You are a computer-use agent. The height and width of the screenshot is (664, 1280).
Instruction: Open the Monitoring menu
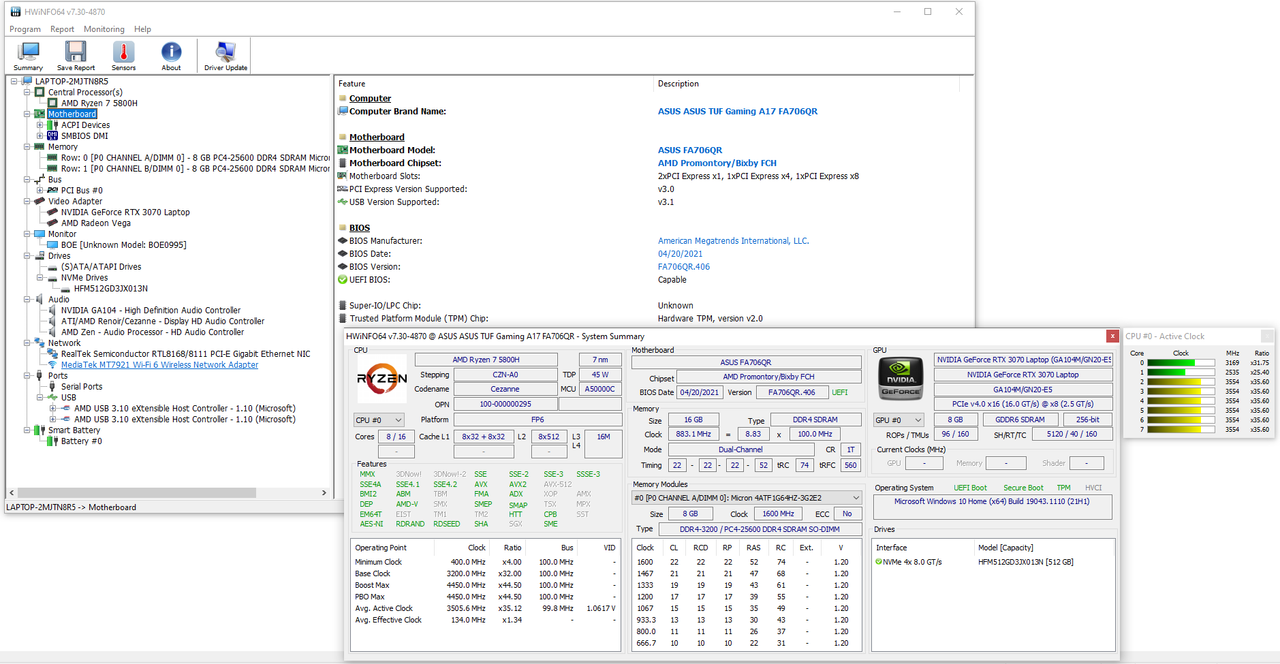[x=104, y=30]
